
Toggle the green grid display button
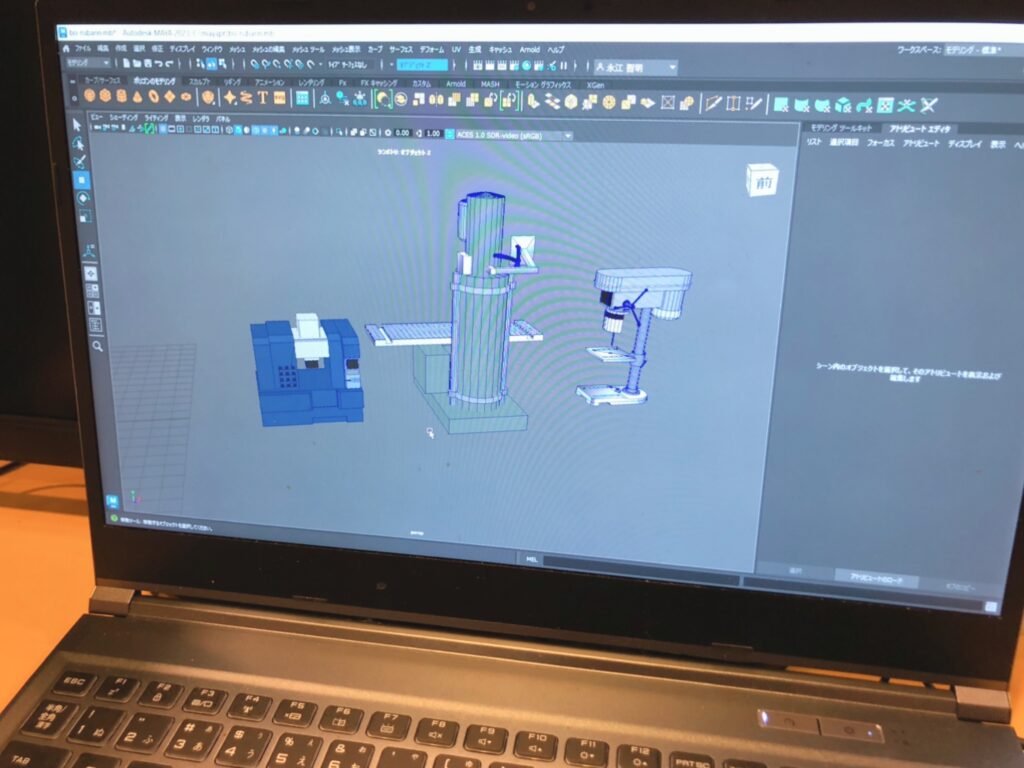pyautogui.click(x=150, y=129)
